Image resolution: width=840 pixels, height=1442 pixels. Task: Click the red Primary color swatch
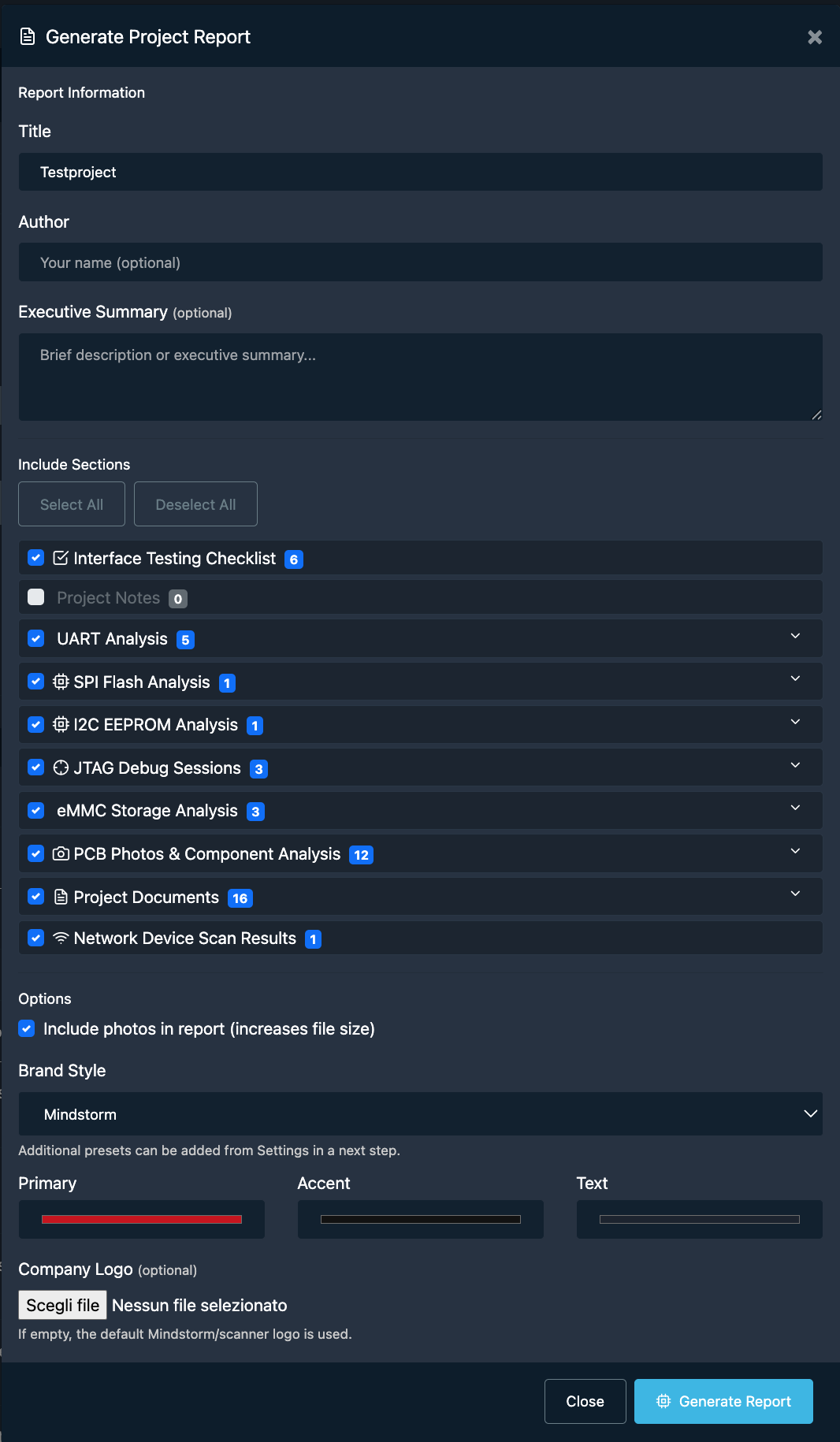pyautogui.click(x=141, y=1218)
